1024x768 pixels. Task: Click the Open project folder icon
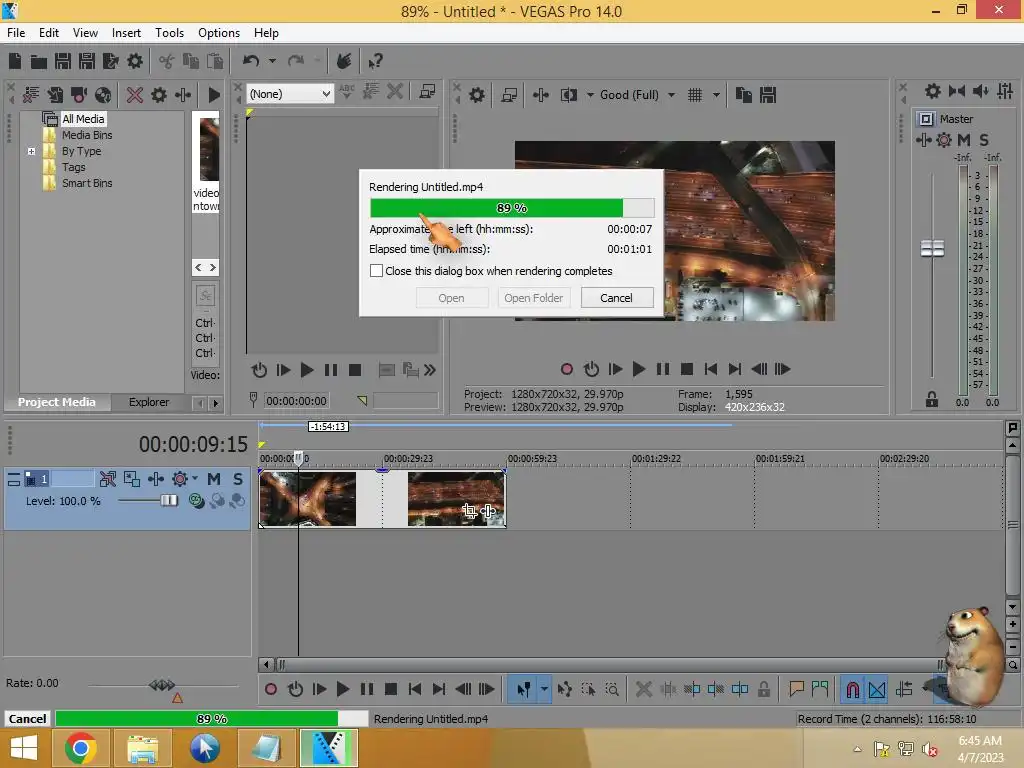coord(39,61)
